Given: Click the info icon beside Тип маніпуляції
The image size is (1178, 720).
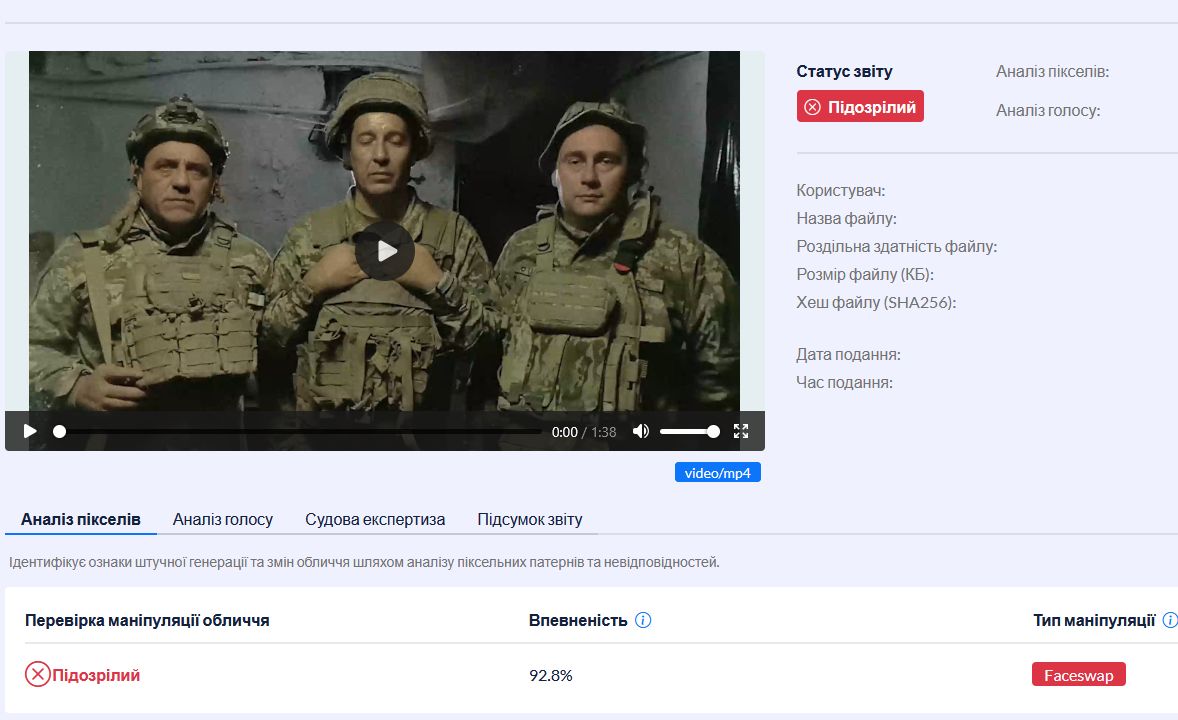Looking at the screenshot, I should pyautogui.click(x=1170, y=620).
